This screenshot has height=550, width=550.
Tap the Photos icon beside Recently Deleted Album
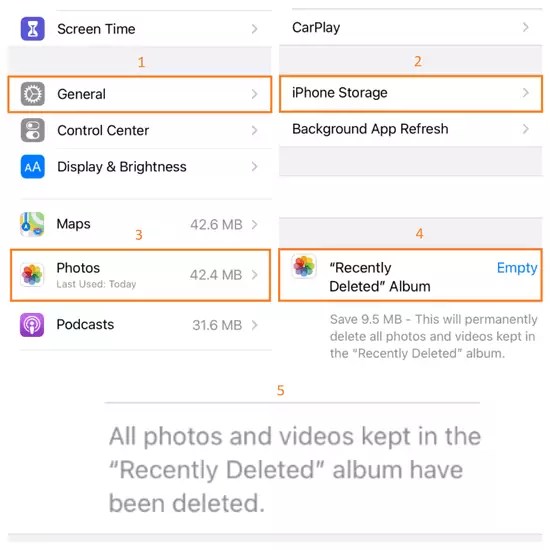[x=304, y=266]
